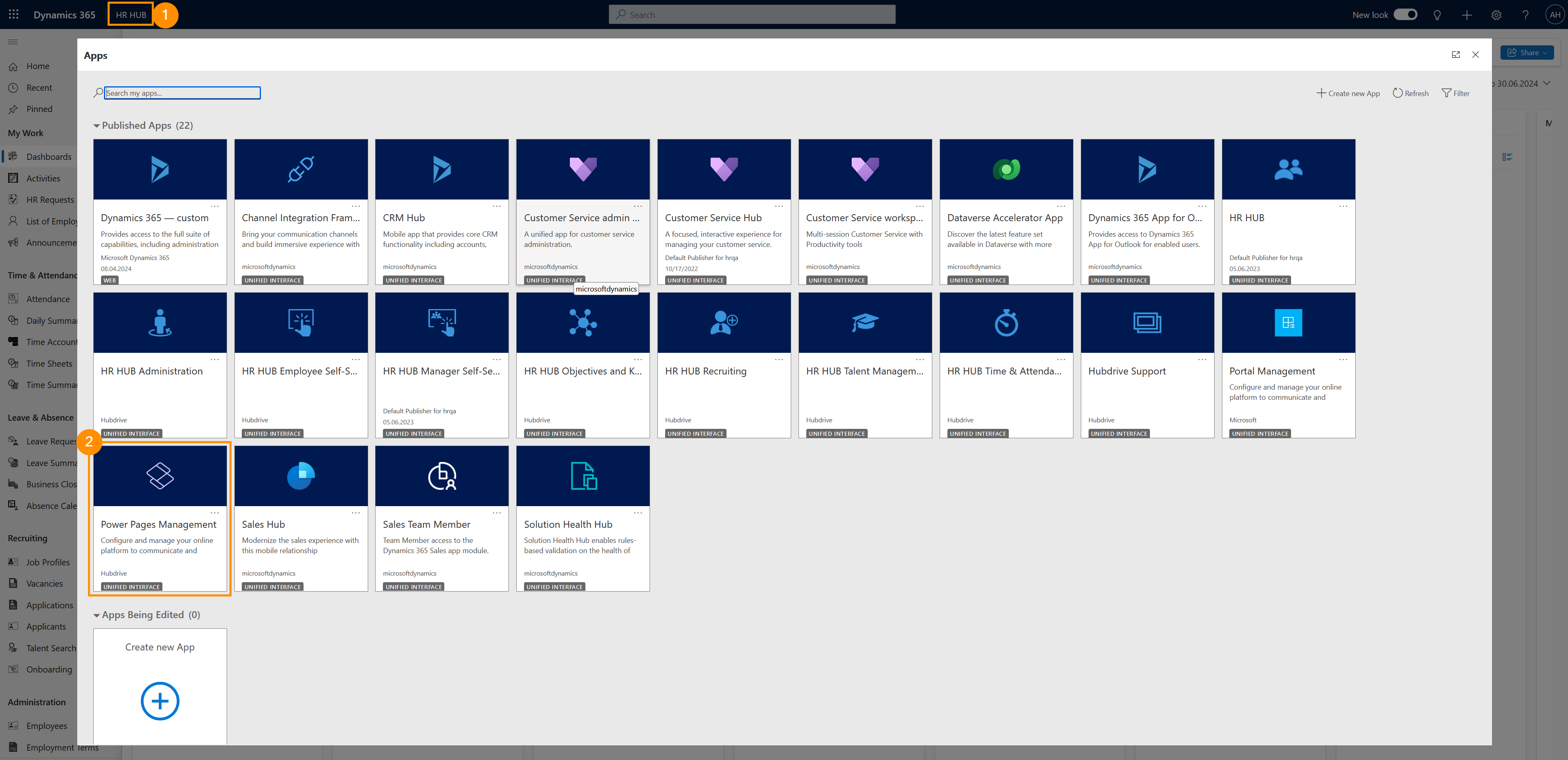
Task: Click the global Search box in the header
Action: (x=752, y=15)
